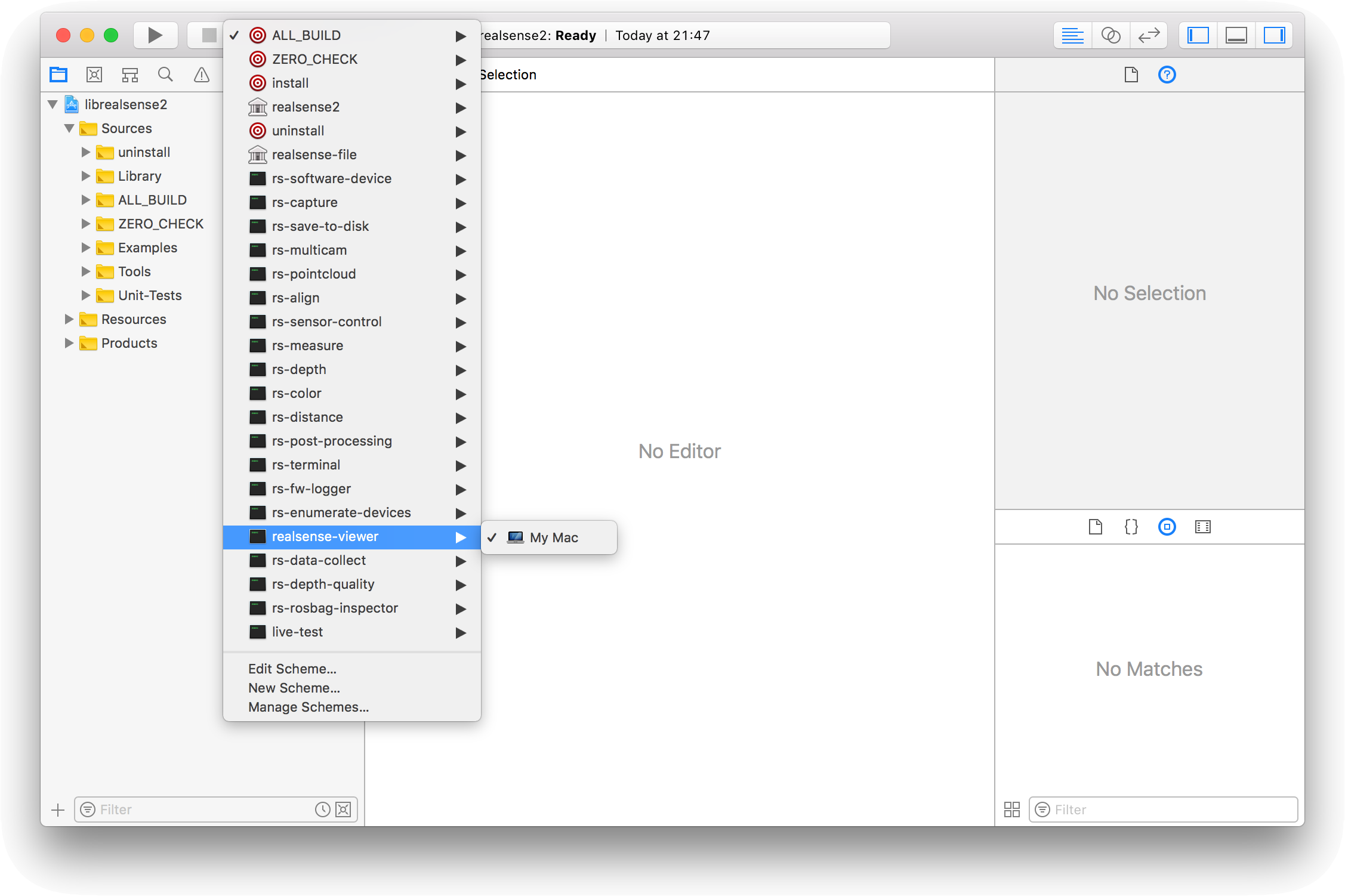Screen dimensions: 1345x896
Task: Open Manage Schemes...
Action: coord(309,707)
